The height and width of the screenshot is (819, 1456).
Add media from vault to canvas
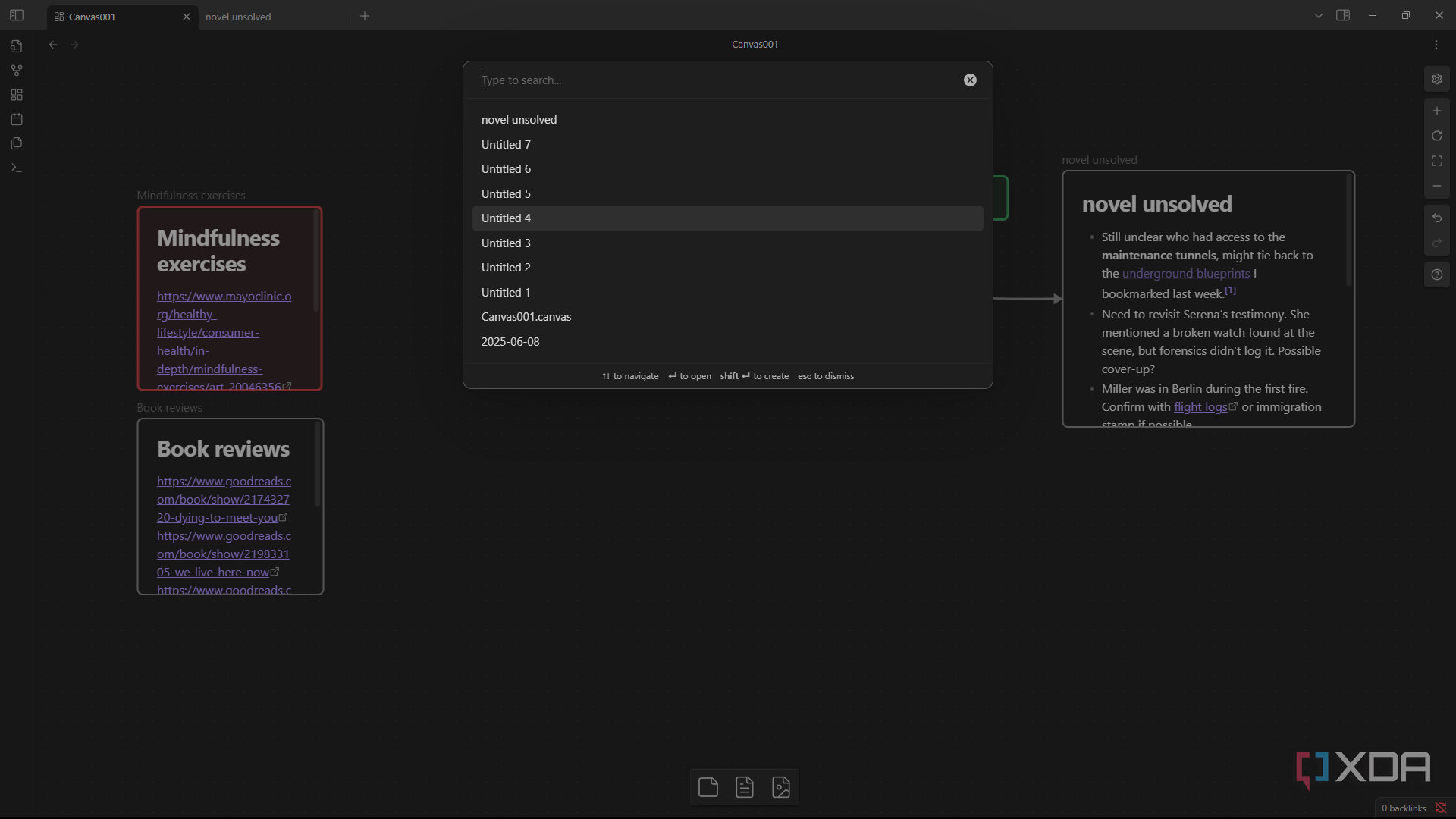[x=781, y=787]
